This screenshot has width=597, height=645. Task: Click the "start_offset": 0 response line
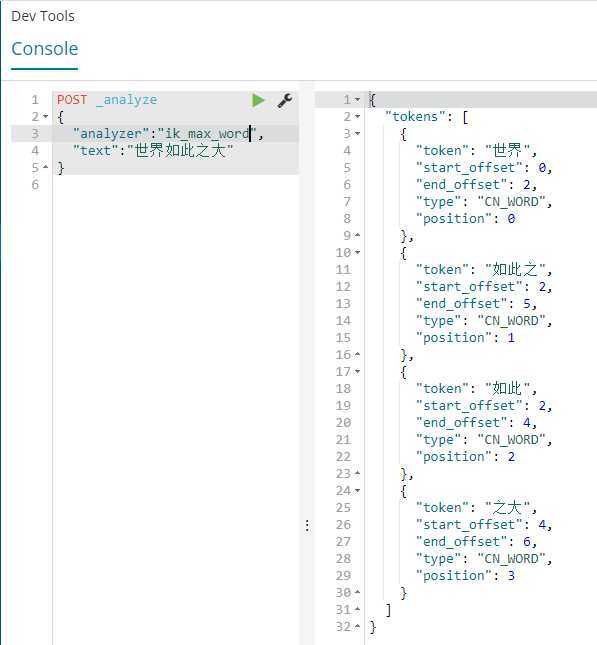483,168
